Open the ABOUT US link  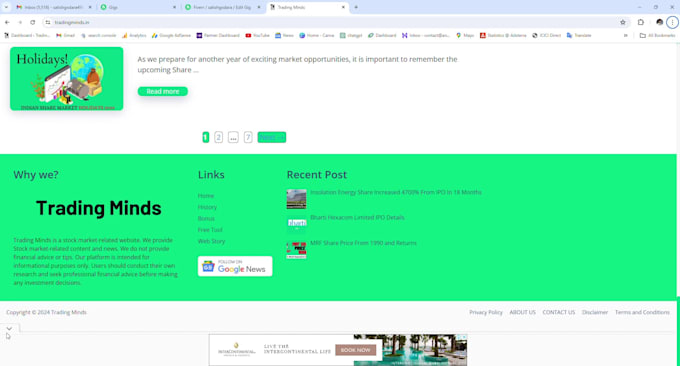[523, 312]
